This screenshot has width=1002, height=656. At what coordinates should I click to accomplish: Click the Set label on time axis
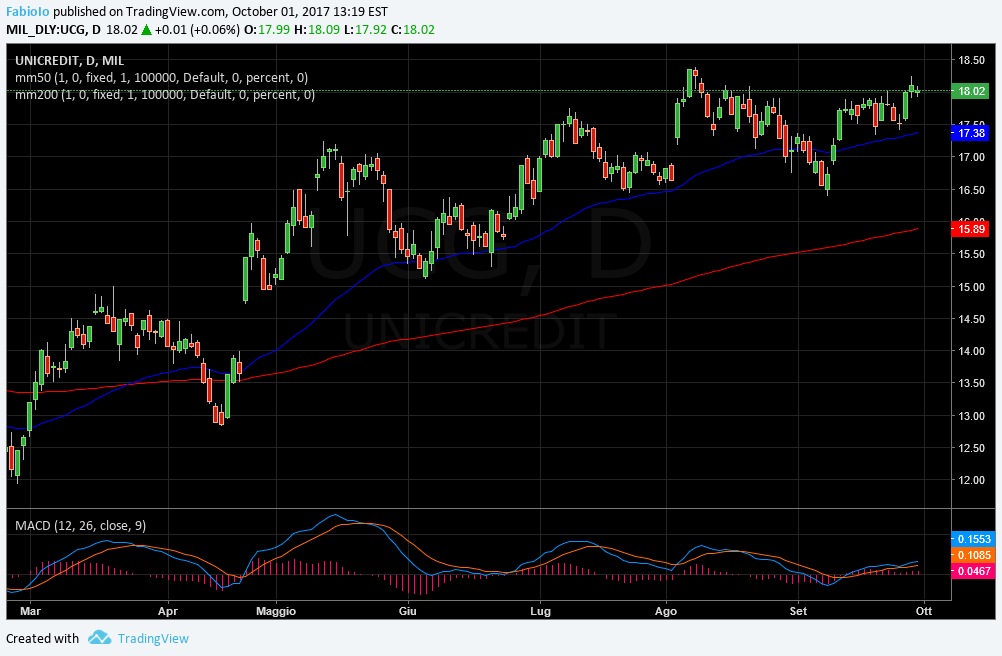tap(798, 611)
